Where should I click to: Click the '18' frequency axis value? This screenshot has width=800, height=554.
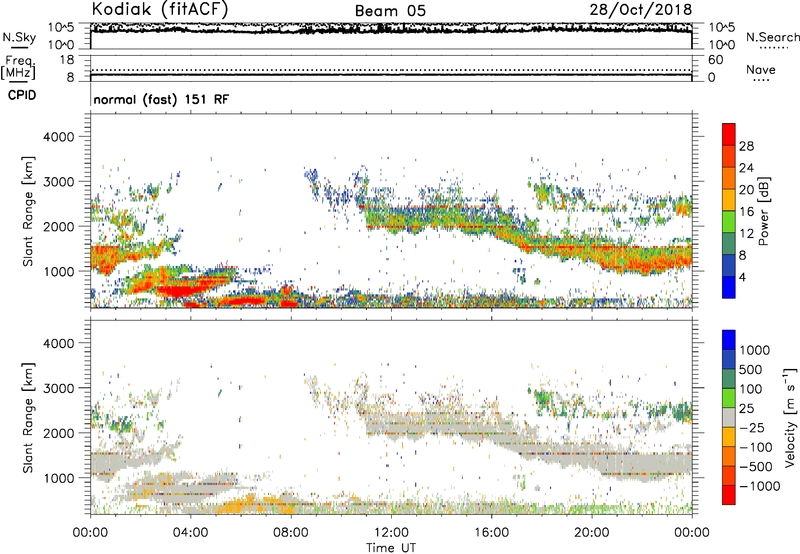(x=67, y=60)
